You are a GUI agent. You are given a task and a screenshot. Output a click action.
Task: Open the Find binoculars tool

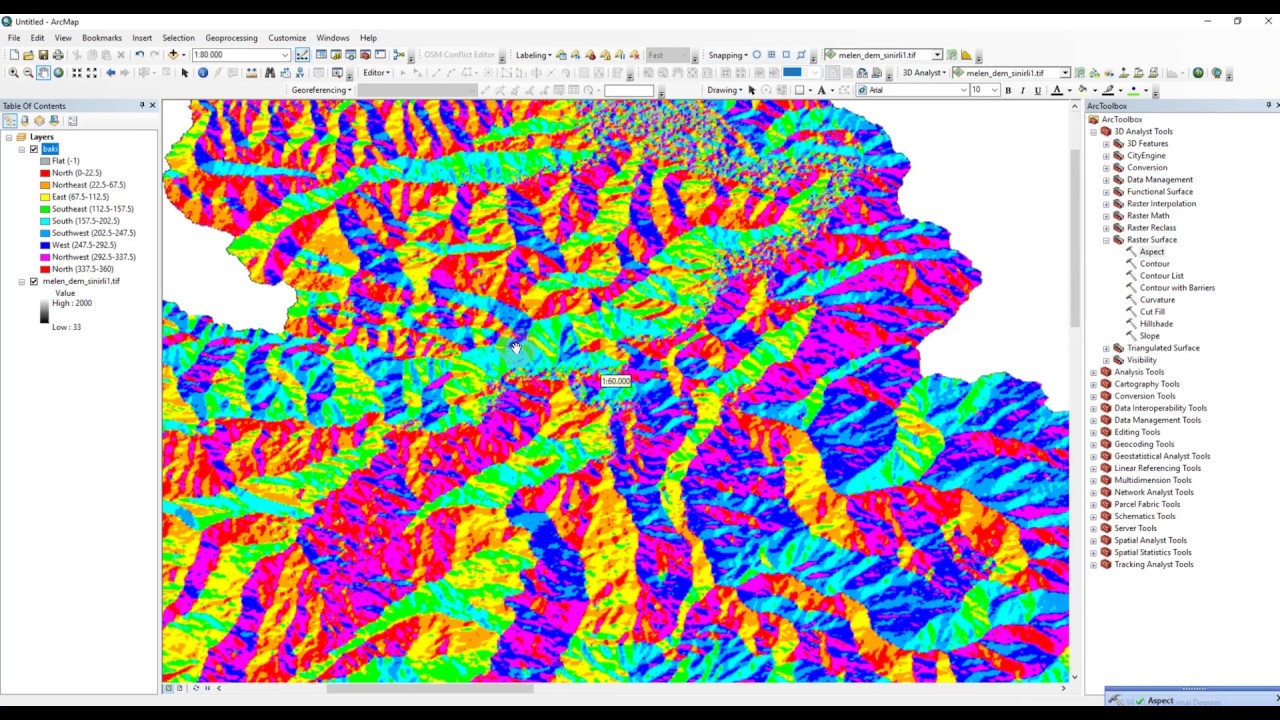(x=270, y=73)
